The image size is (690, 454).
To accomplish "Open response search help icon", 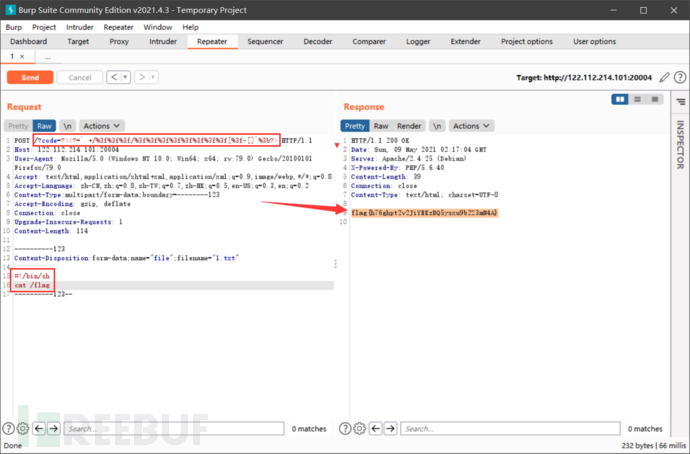I will pos(345,428).
